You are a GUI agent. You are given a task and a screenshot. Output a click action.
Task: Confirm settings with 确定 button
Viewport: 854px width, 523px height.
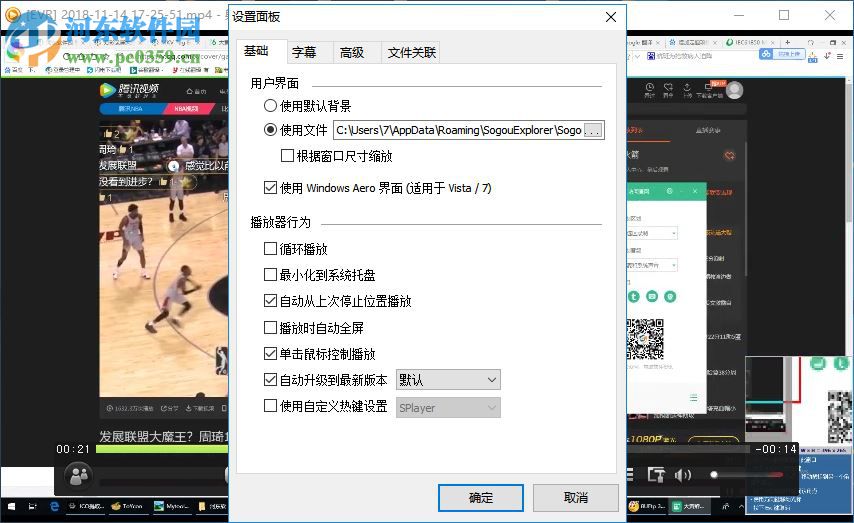tap(481, 497)
